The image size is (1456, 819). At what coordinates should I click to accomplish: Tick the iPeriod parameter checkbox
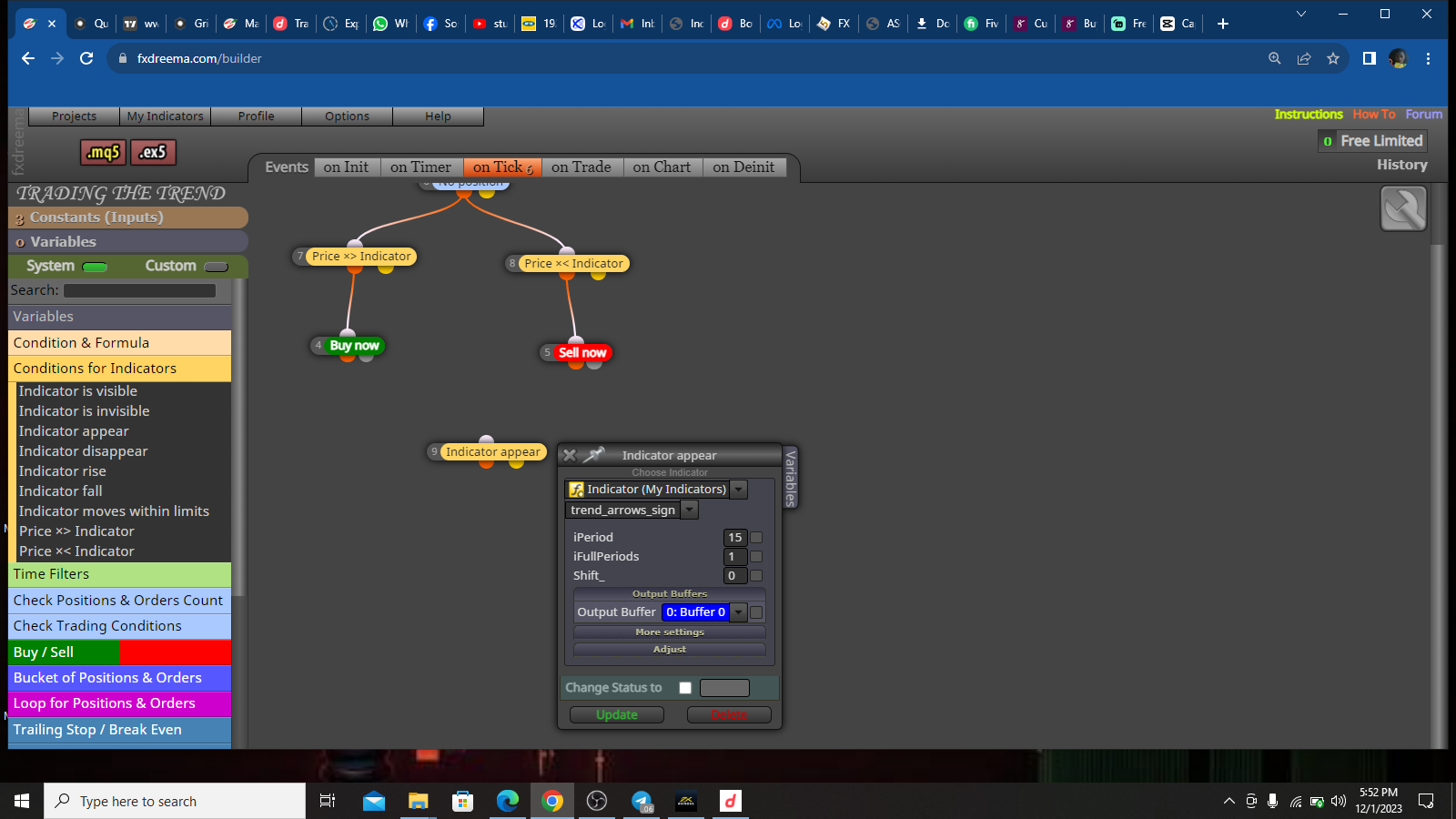tap(756, 538)
